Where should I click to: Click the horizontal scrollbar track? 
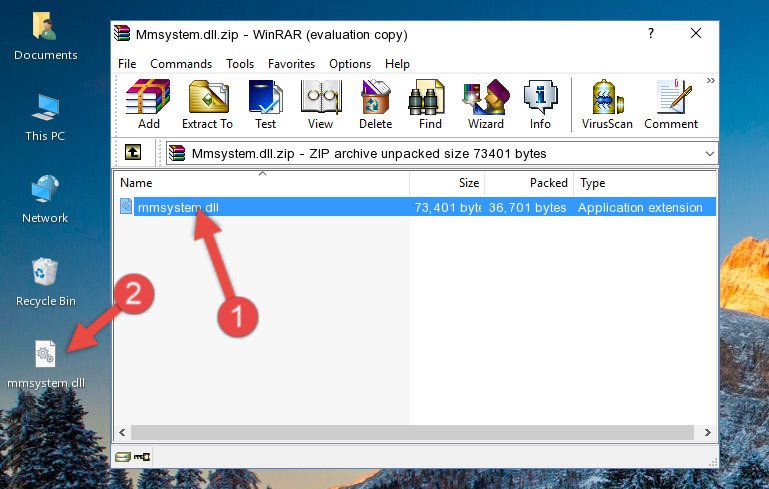412,433
